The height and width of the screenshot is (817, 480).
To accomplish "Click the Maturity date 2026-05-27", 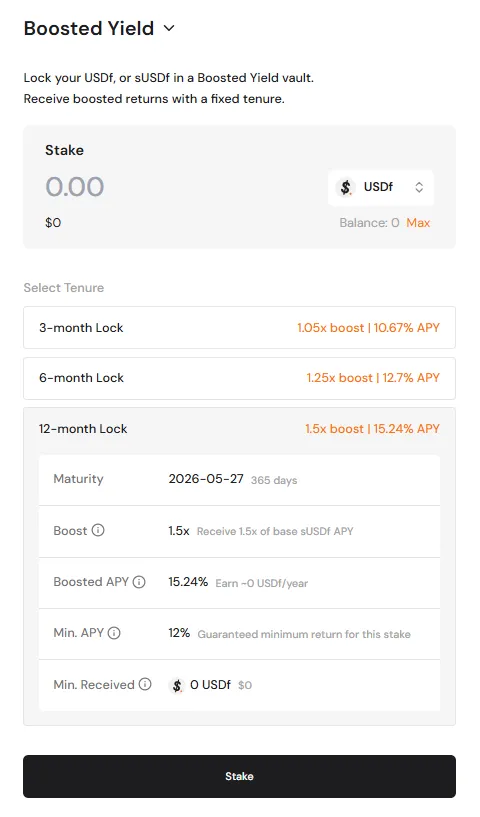I will point(206,479).
